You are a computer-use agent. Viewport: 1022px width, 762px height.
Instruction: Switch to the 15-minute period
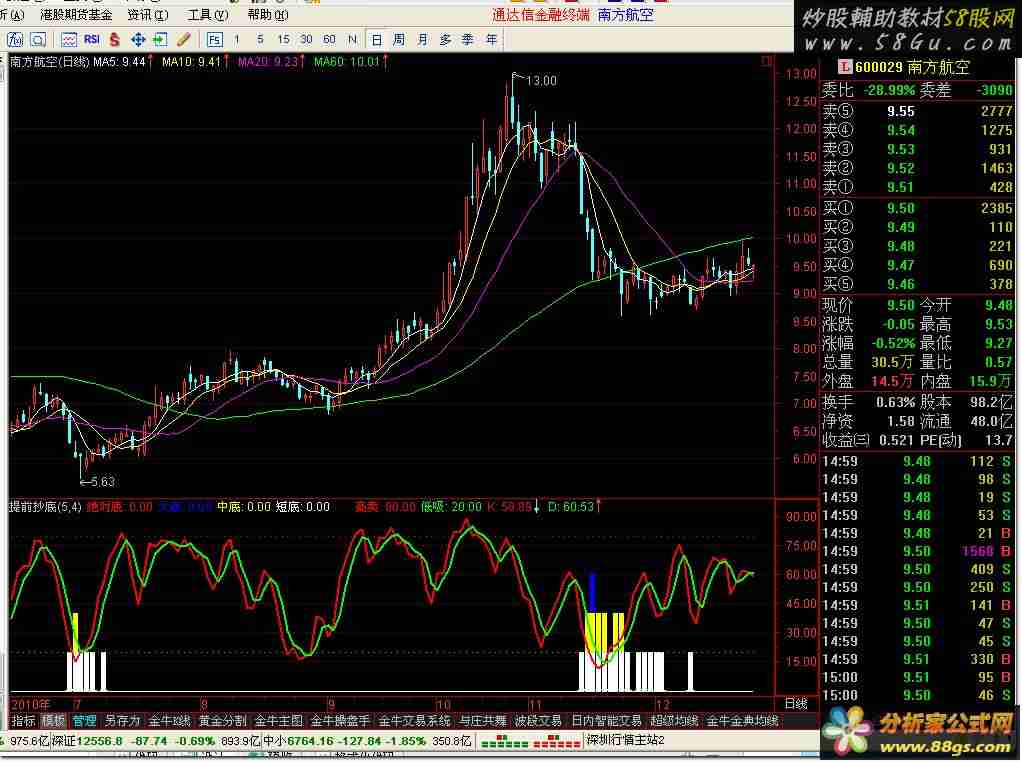(x=283, y=40)
